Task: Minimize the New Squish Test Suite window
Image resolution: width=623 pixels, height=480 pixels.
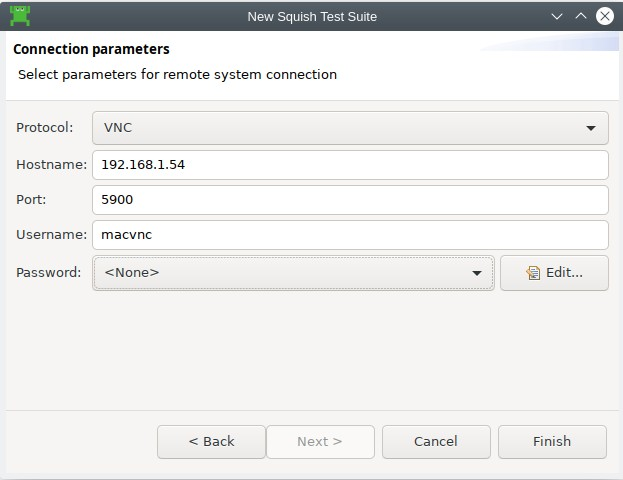Action: 558,16
